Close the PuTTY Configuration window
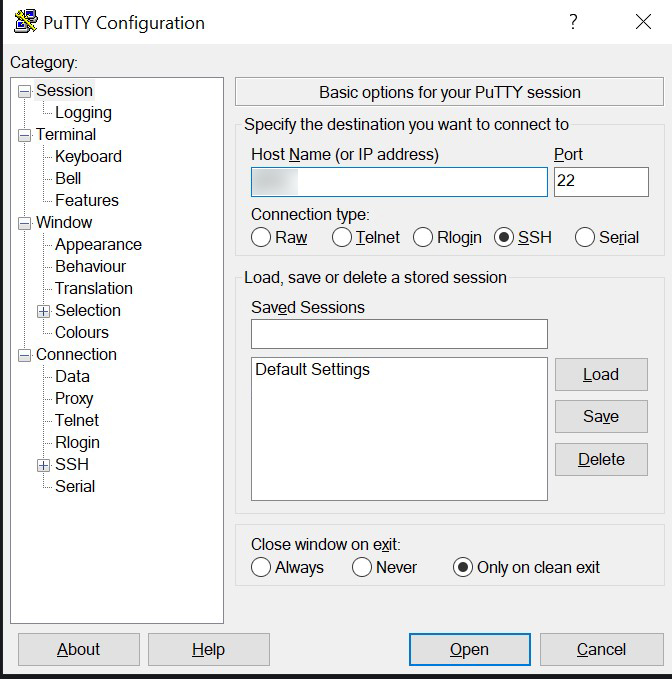 pos(643,21)
